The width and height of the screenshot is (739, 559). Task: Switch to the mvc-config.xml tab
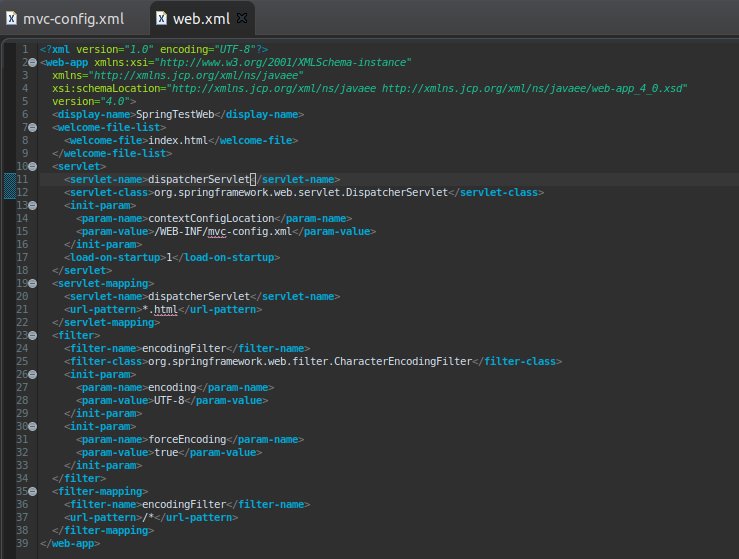(x=73, y=19)
